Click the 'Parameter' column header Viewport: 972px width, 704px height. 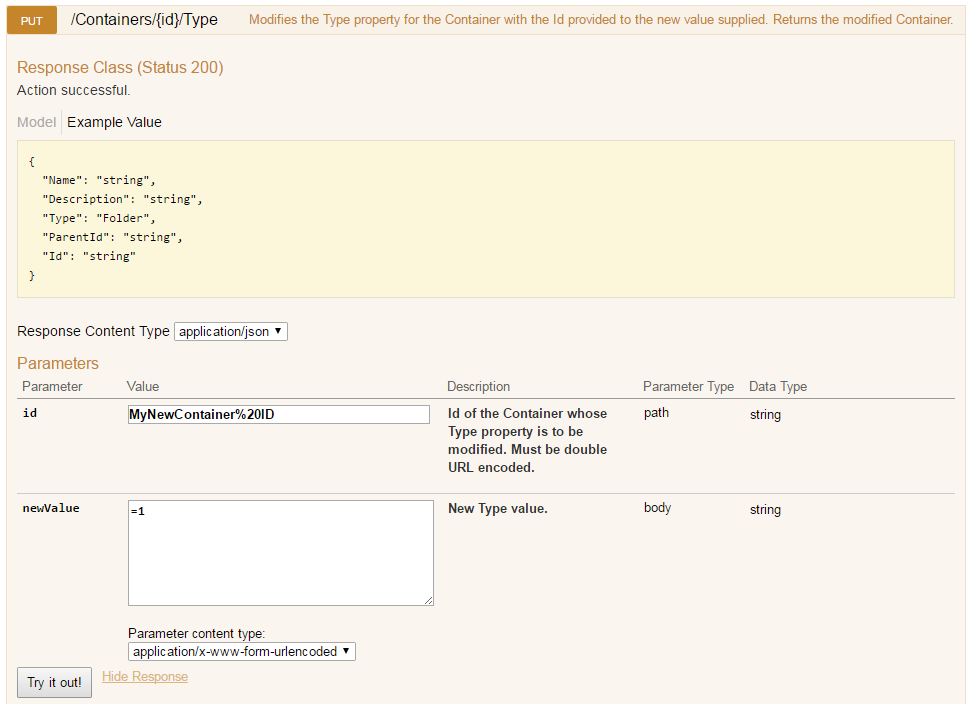tap(52, 387)
